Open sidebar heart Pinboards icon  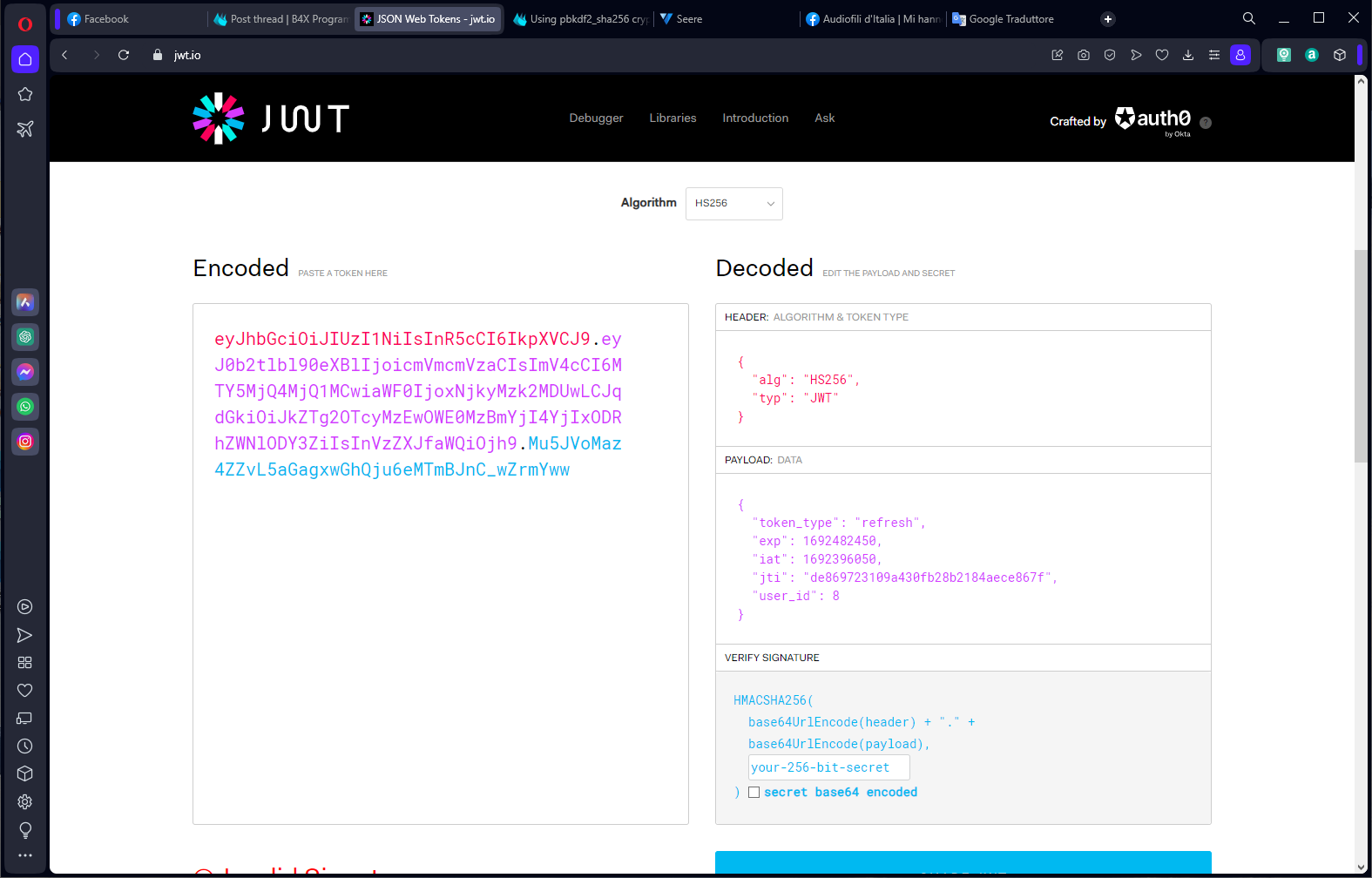pos(25,691)
